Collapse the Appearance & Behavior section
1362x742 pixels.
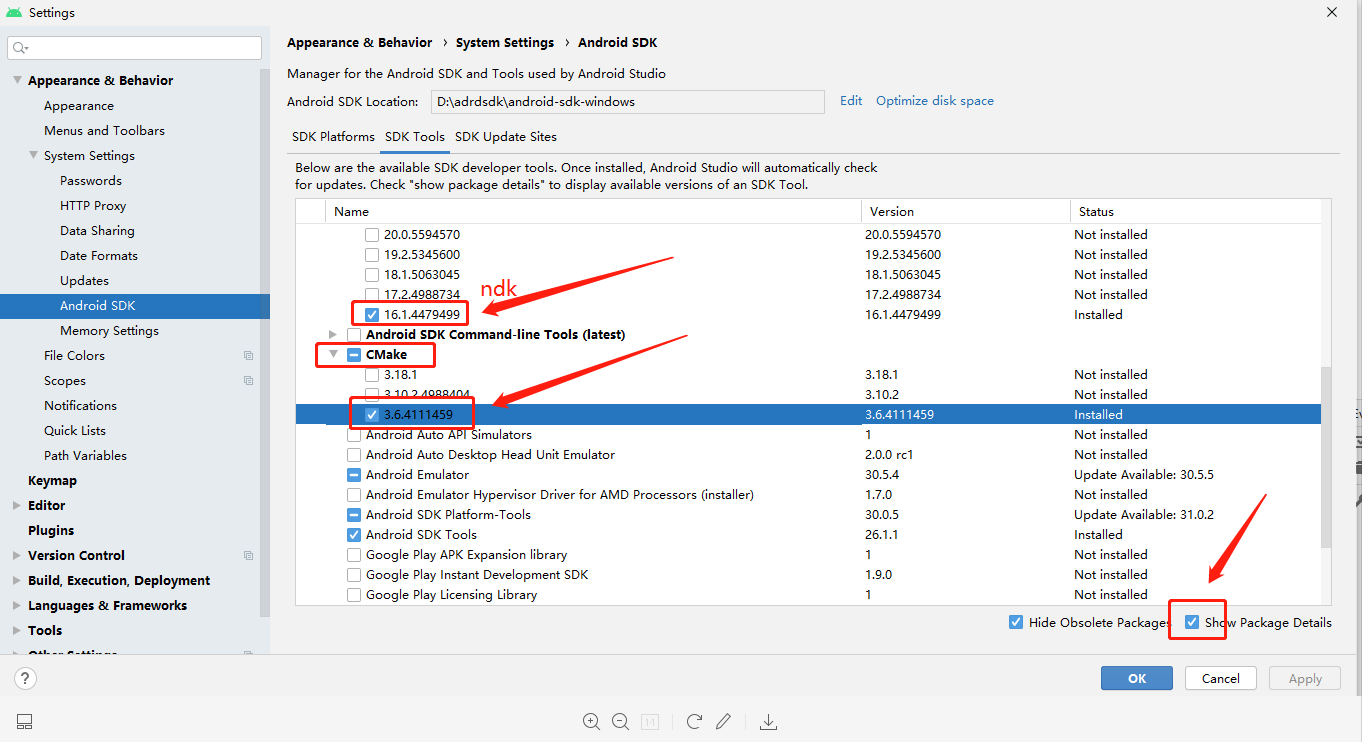click(x=17, y=80)
